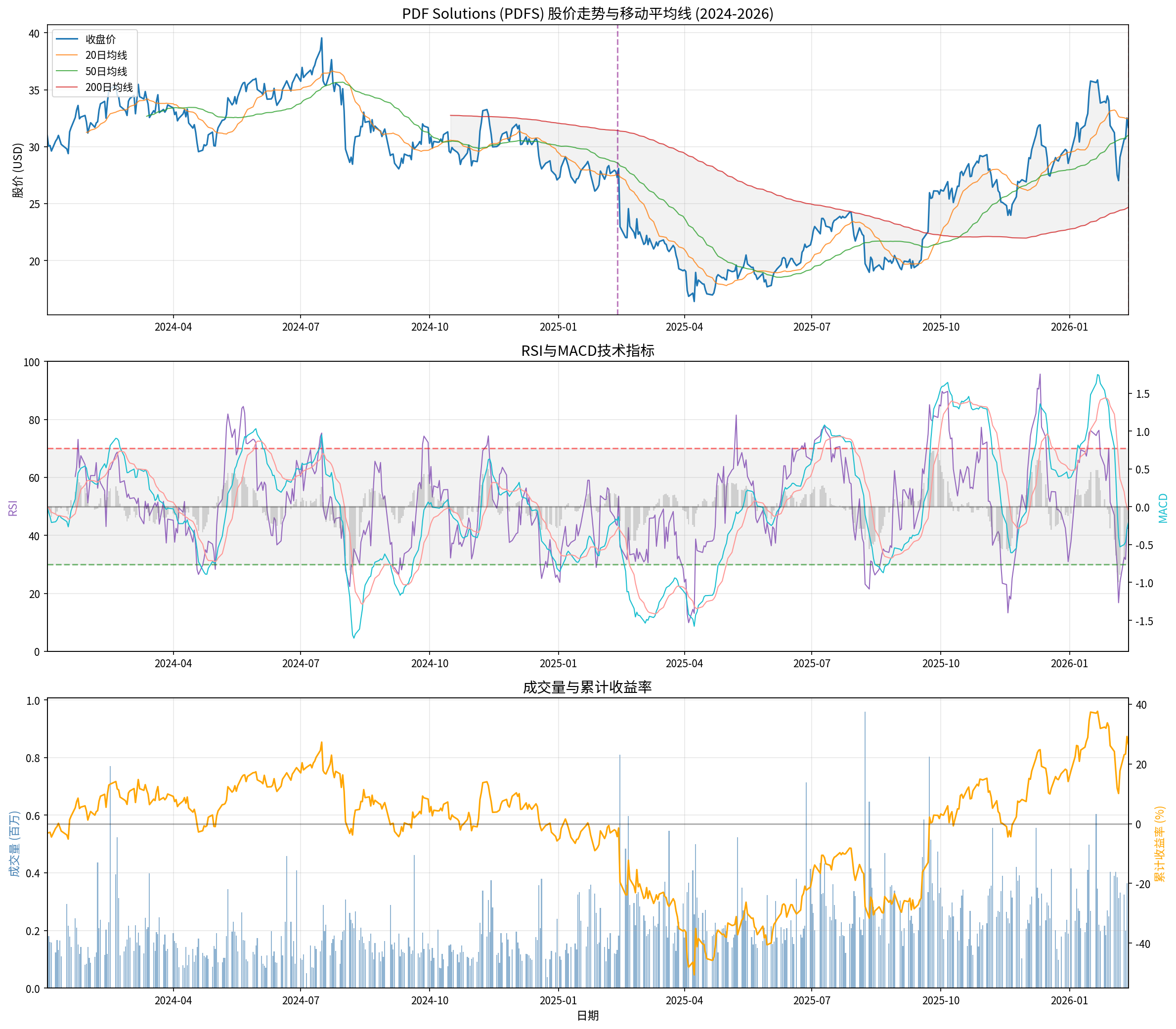Click the 股价 (USD) y-axis label
The height and width of the screenshot is (1029, 1176).
coord(18,170)
